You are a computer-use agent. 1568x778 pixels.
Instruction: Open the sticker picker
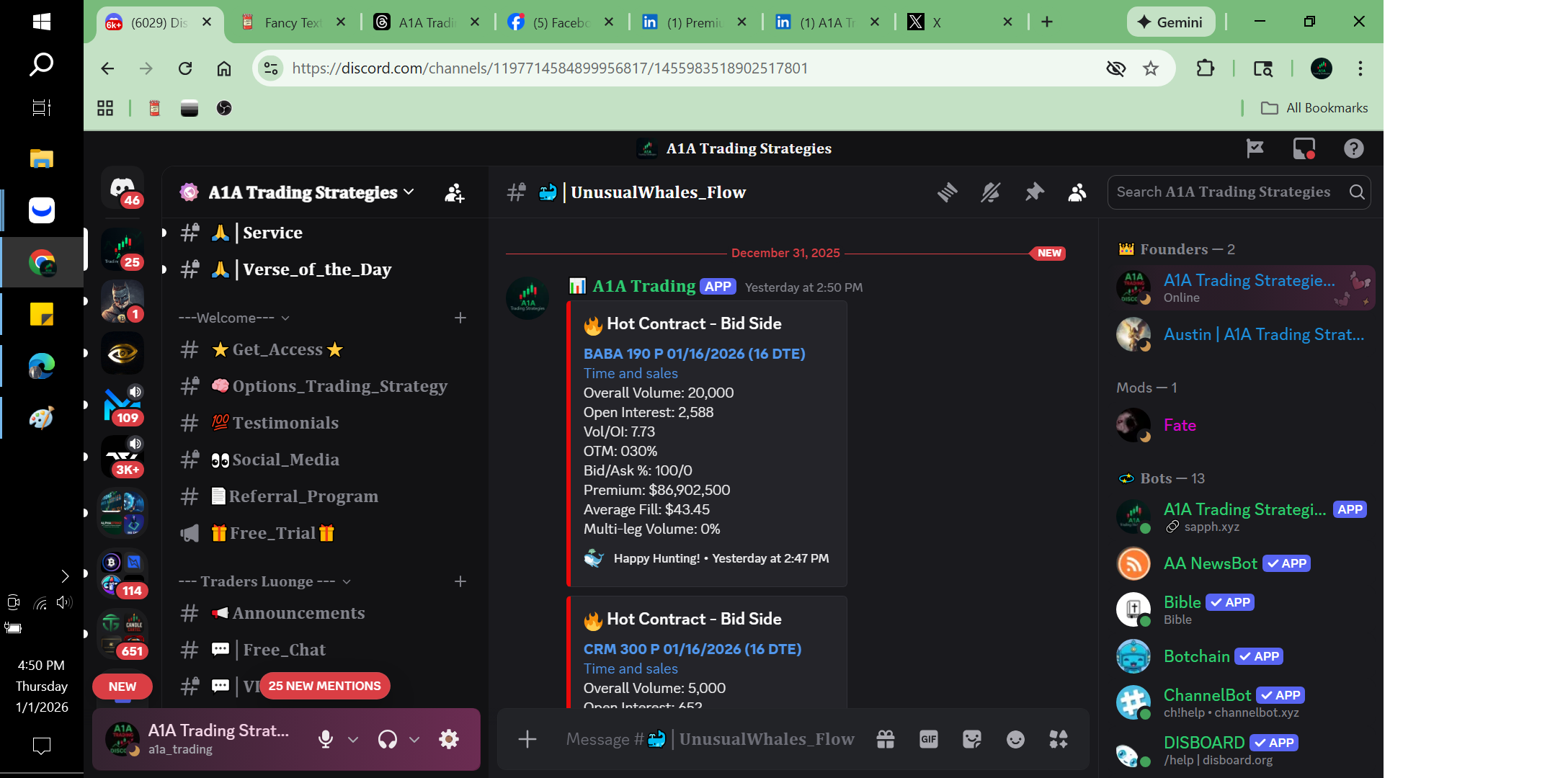click(972, 739)
